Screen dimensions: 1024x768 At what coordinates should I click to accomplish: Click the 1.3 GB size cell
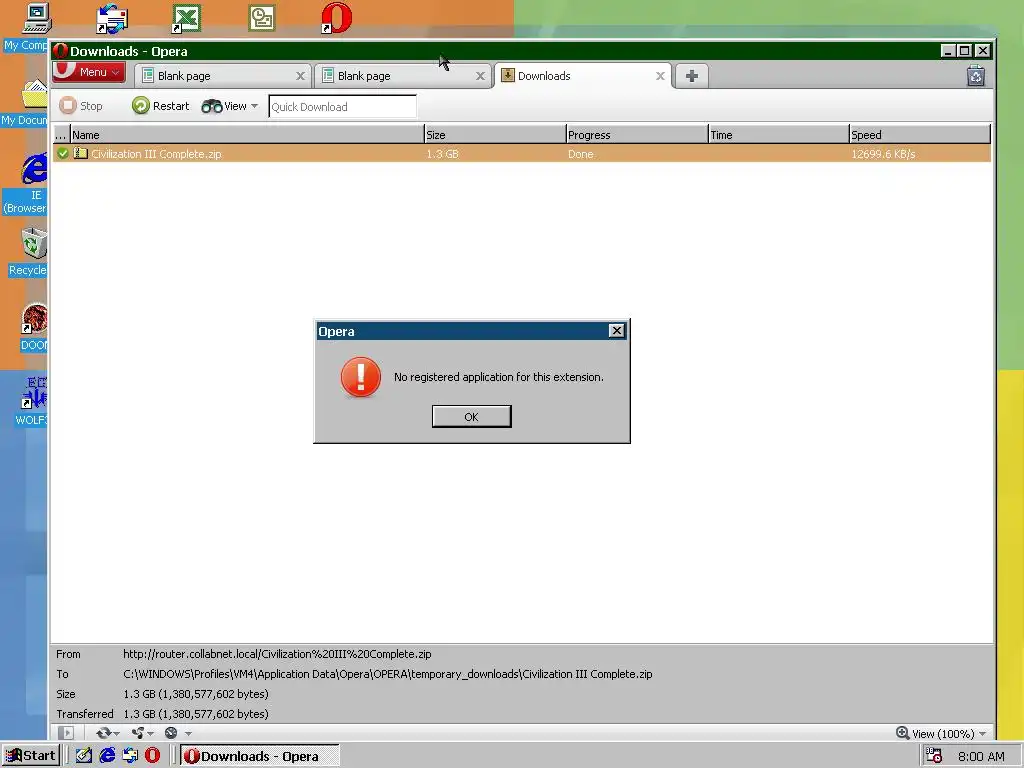click(442, 154)
